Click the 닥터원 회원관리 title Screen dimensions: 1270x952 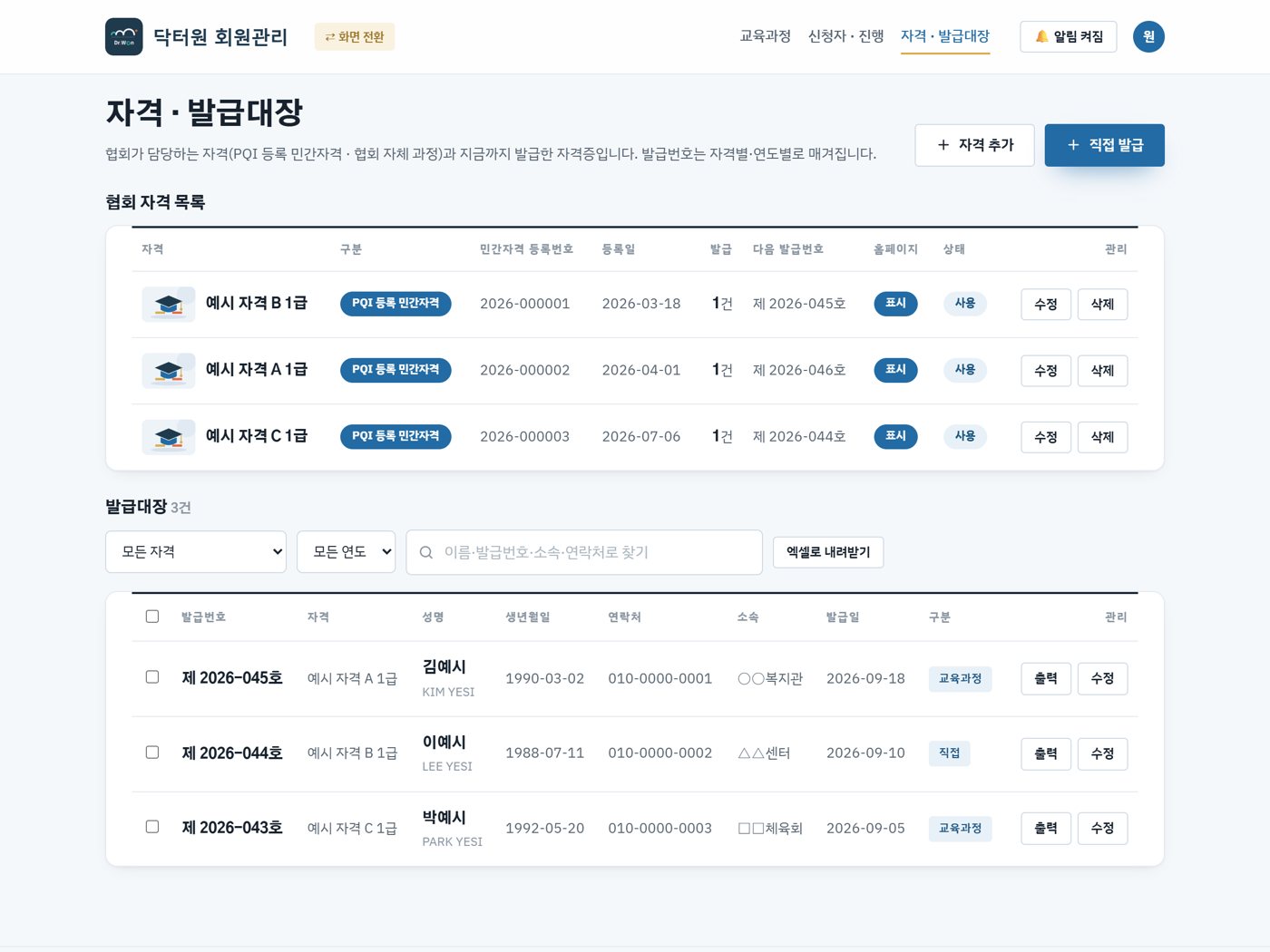pyautogui.click(x=220, y=37)
